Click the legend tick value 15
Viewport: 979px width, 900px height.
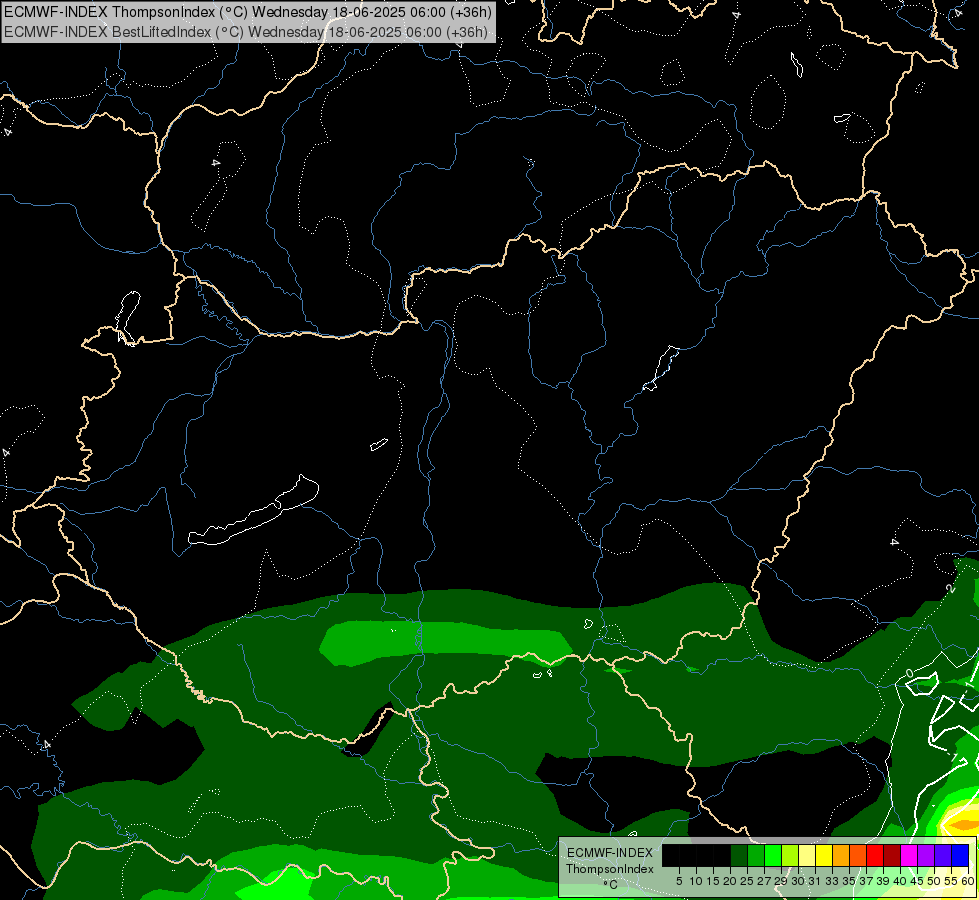point(713,881)
